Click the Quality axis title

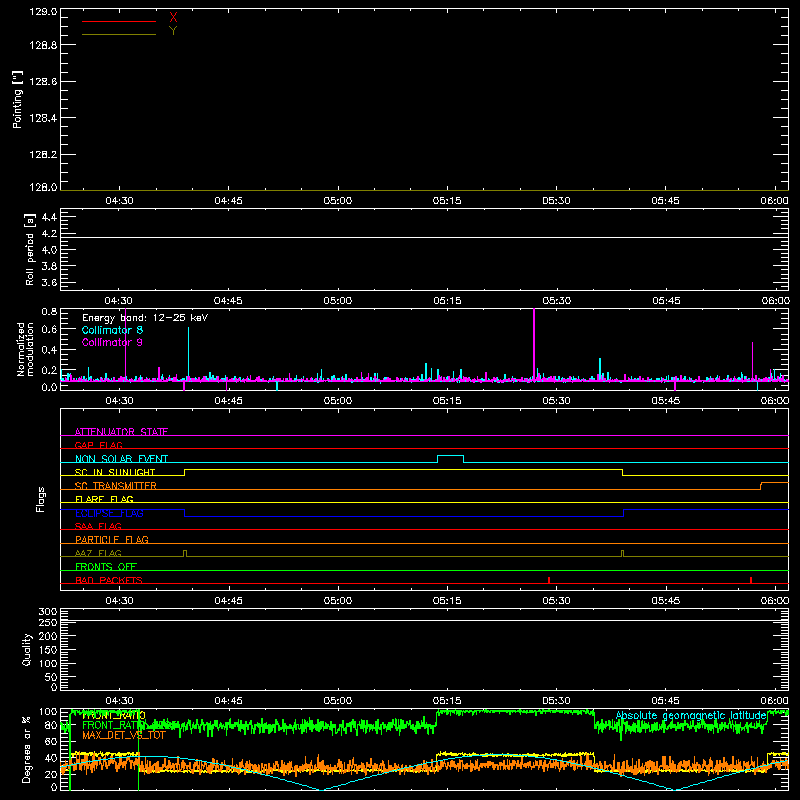pyautogui.click(x=27, y=649)
